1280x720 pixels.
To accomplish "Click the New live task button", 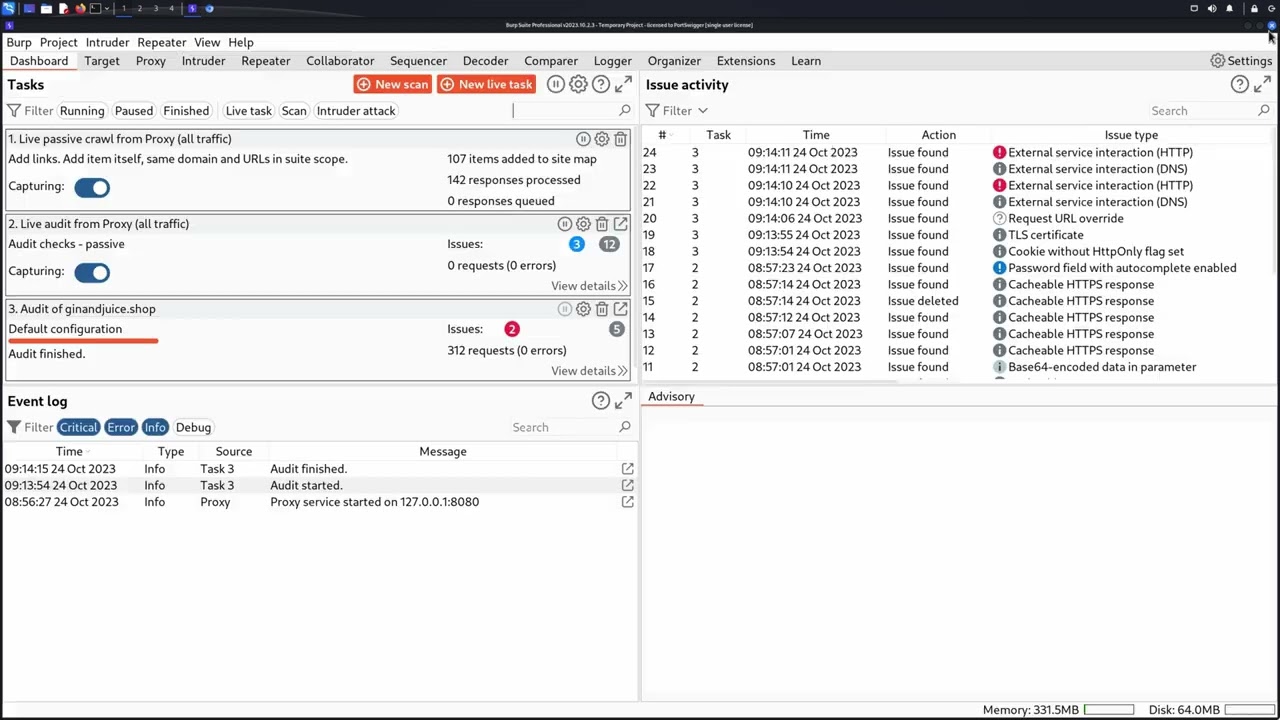I will tap(487, 85).
